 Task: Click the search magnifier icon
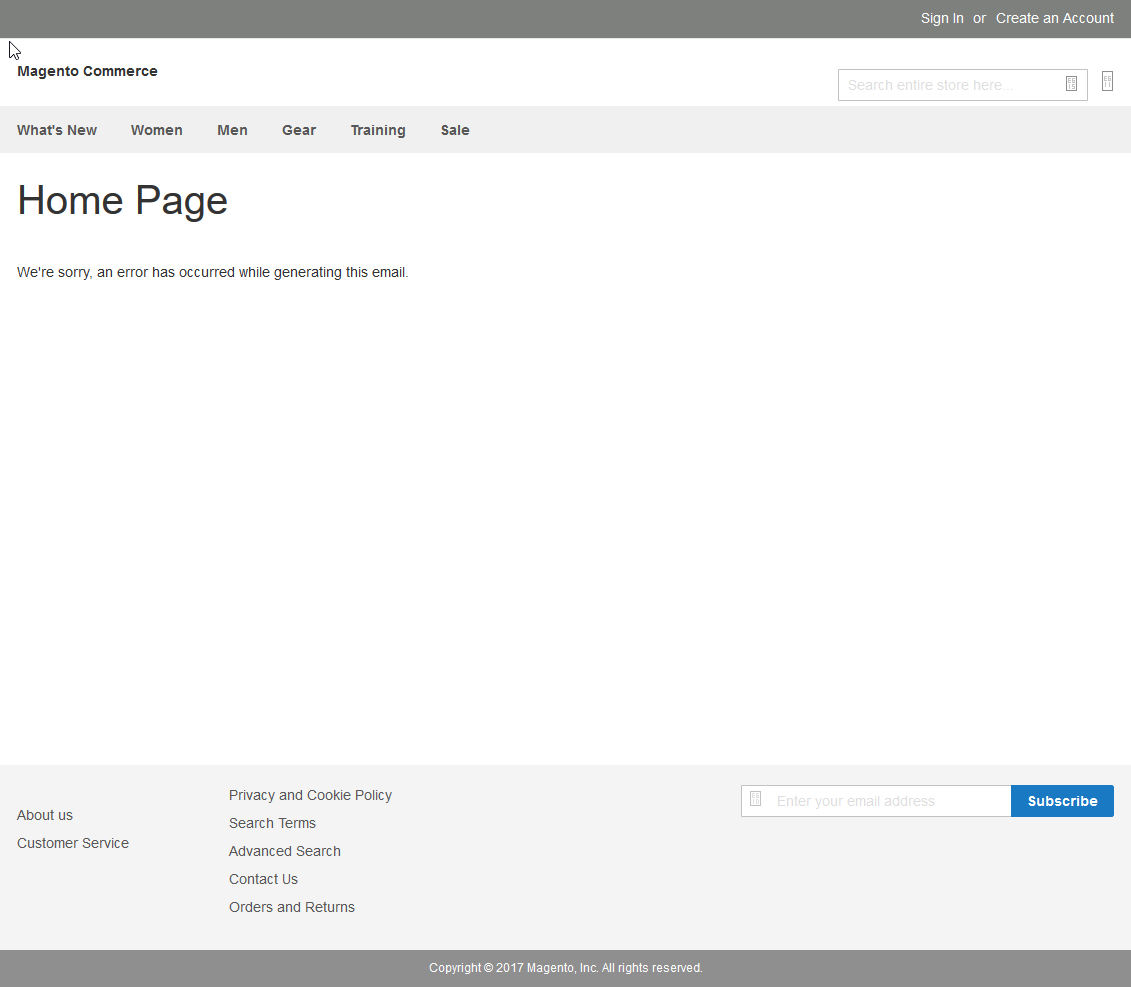(x=1071, y=84)
